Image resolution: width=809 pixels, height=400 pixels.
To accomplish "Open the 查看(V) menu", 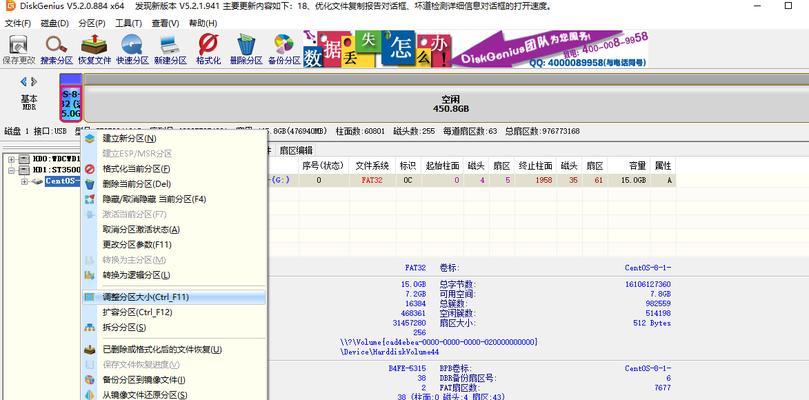I will (165, 24).
